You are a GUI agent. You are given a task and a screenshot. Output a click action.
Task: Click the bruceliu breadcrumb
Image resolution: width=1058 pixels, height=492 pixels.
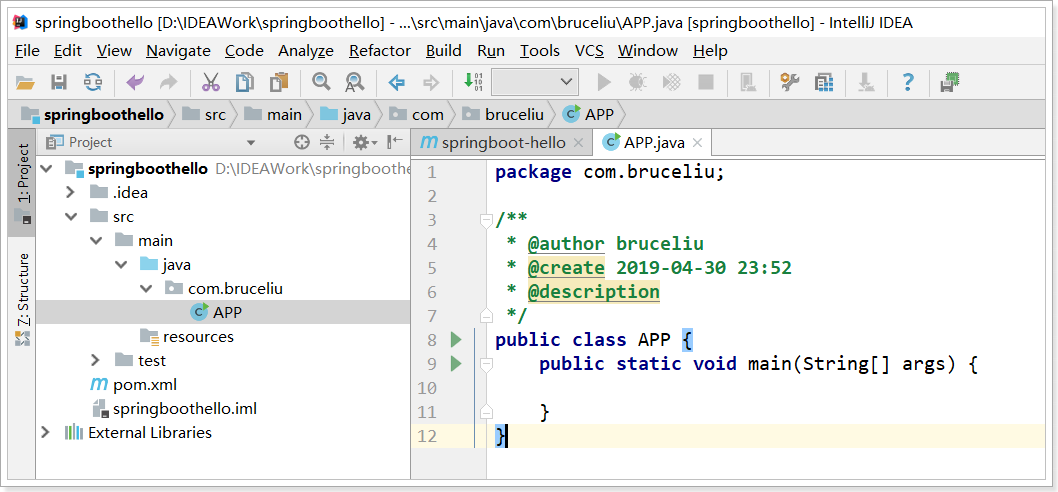point(503,115)
